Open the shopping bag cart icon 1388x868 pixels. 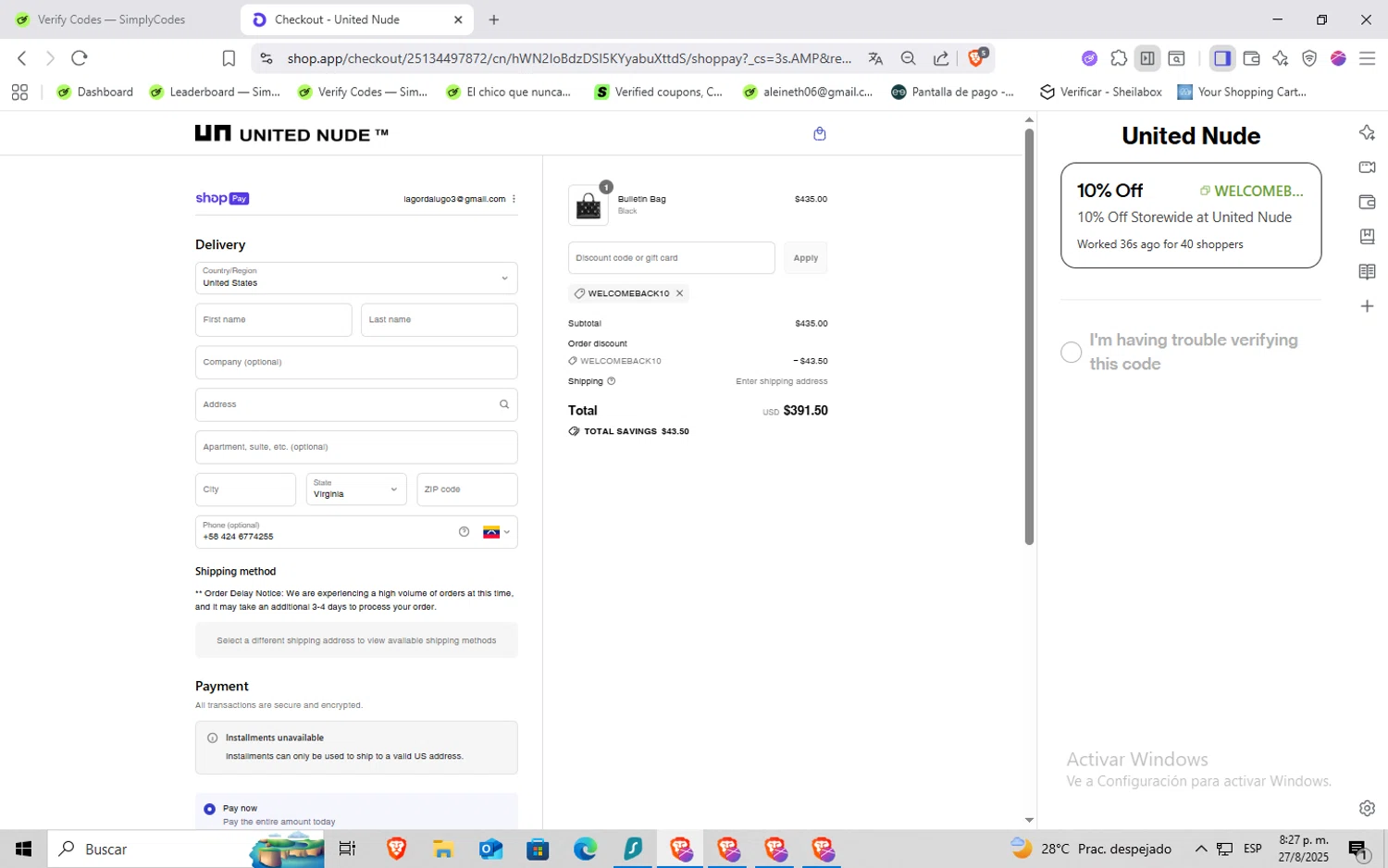click(x=819, y=134)
